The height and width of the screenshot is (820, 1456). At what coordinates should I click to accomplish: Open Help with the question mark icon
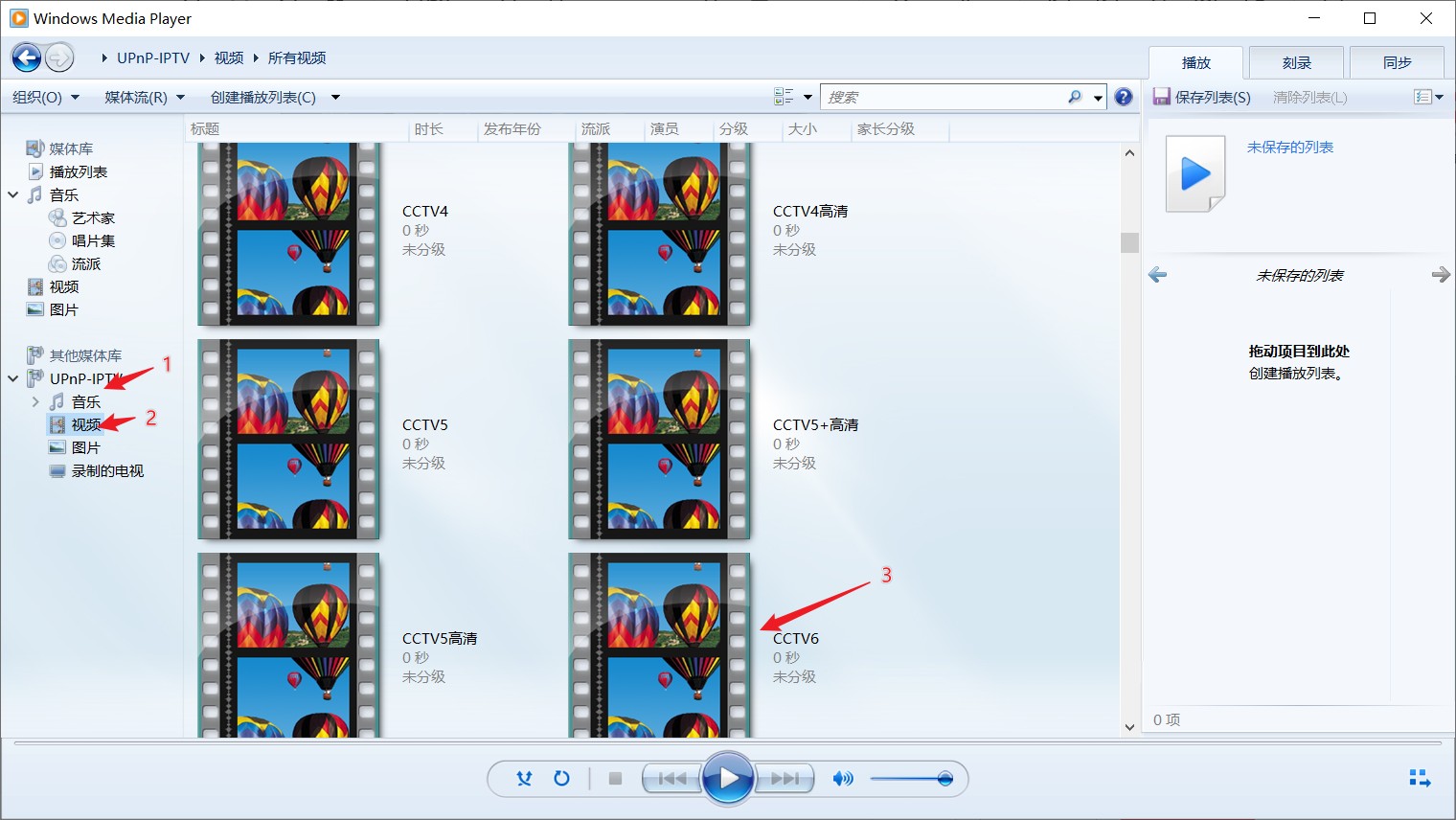[1123, 97]
